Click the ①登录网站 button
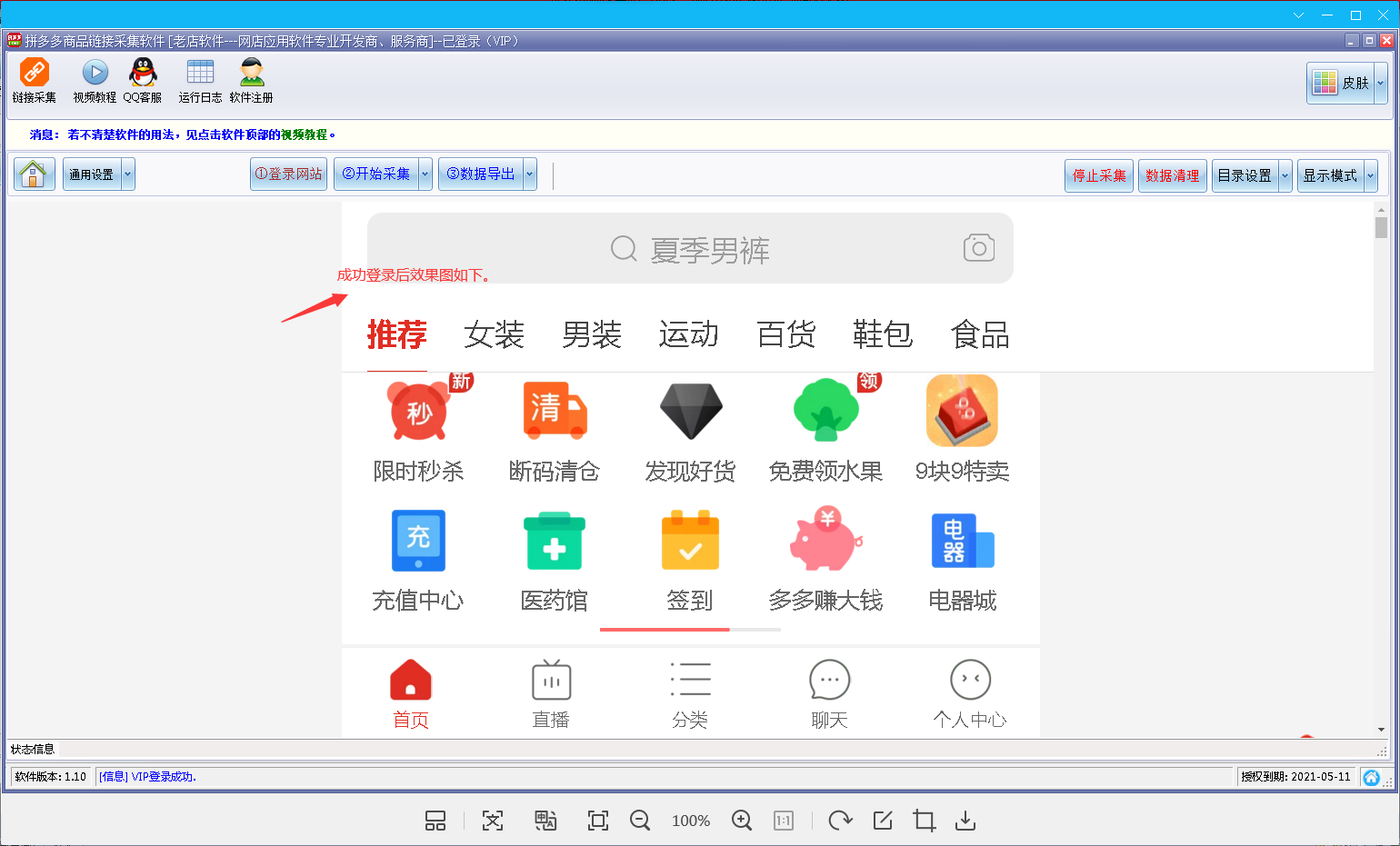 point(288,174)
